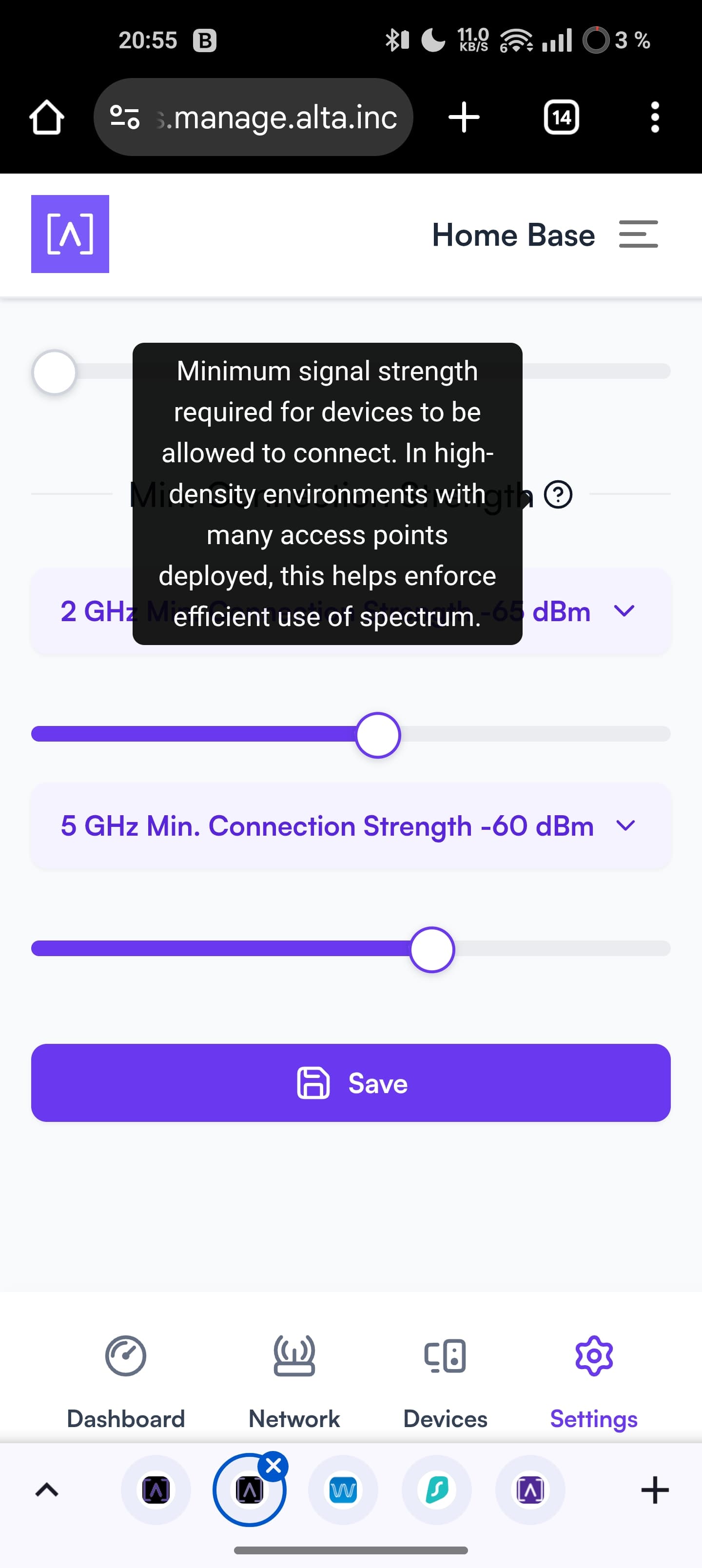Image resolution: width=702 pixels, height=1568 pixels.
Task: Open the hamburger menu next to Home Base
Action: 638,235
